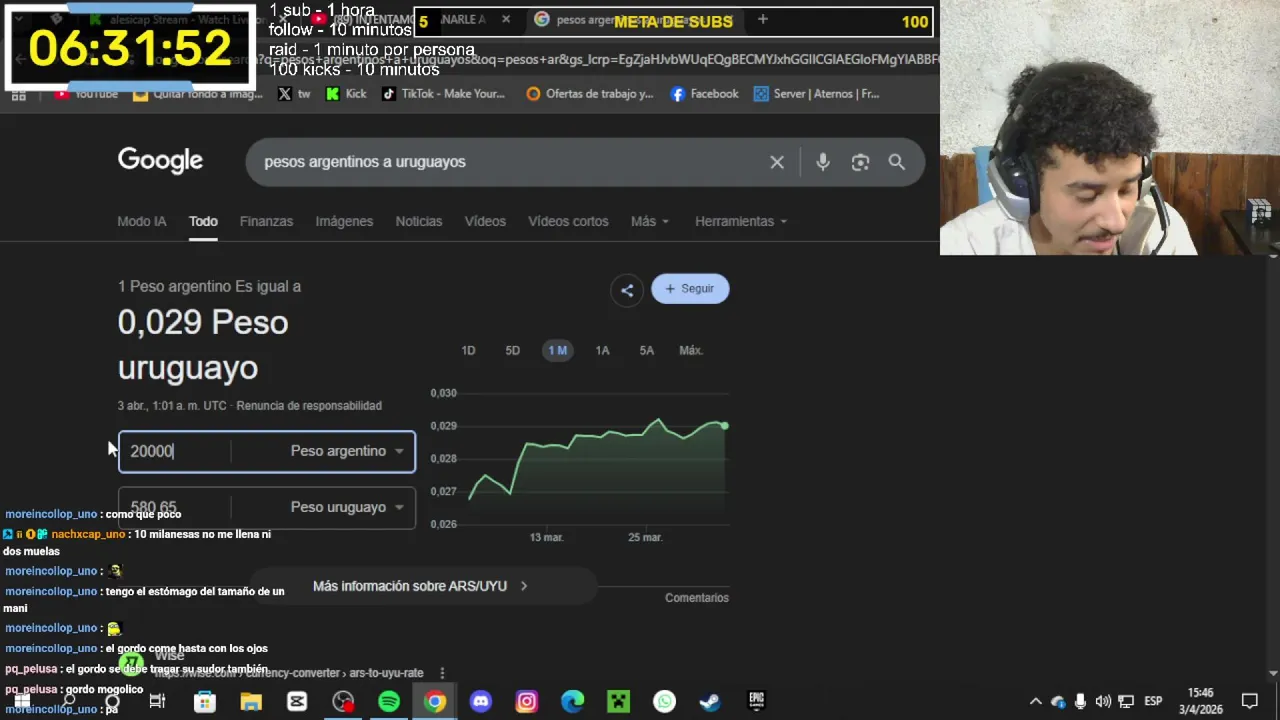Open the Server Aternos bookmark
1280x720 pixels.
pos(816,94)
